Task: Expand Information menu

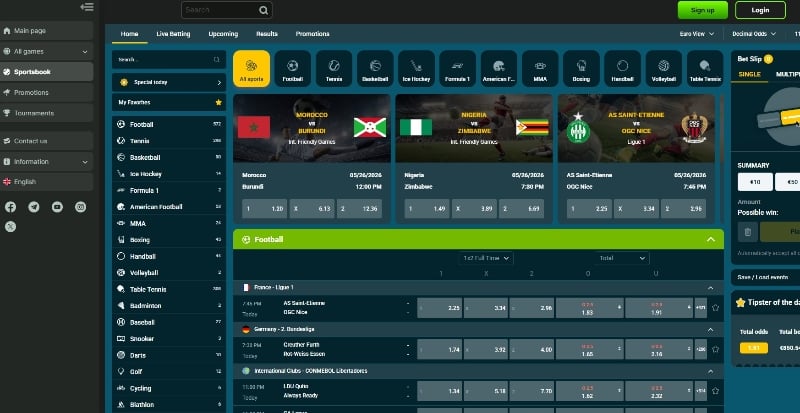Action: tap(46, 162)
